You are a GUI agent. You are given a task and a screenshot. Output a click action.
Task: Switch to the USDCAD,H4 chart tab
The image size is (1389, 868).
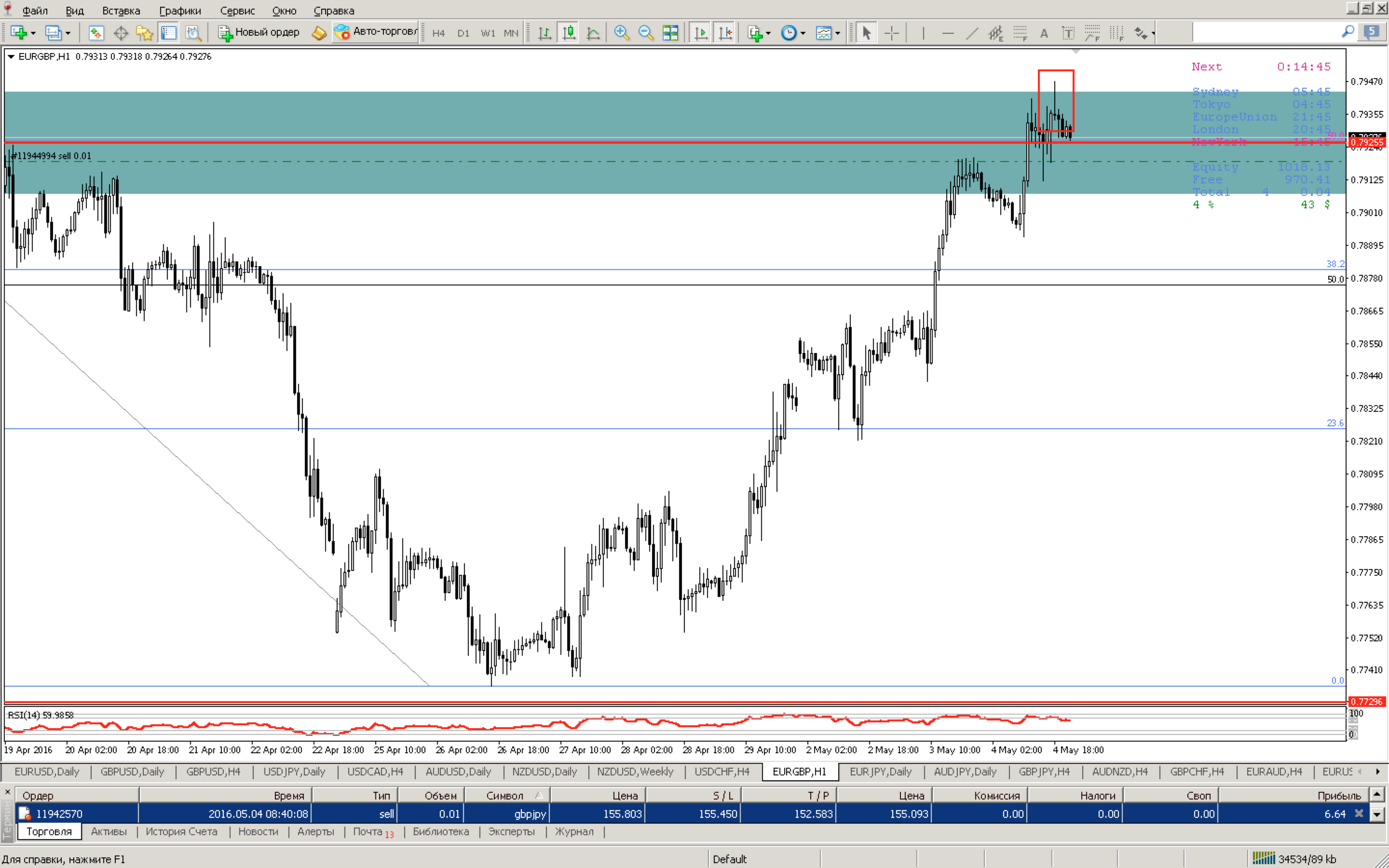tap(375, 772)
